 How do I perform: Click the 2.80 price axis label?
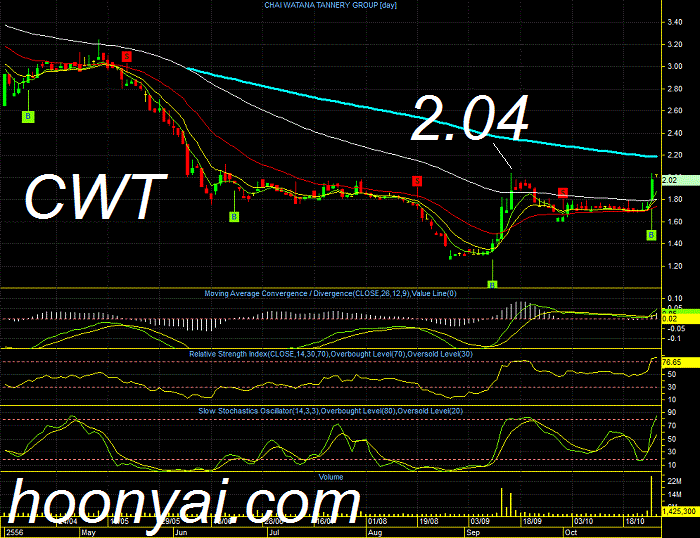point(675,89)
